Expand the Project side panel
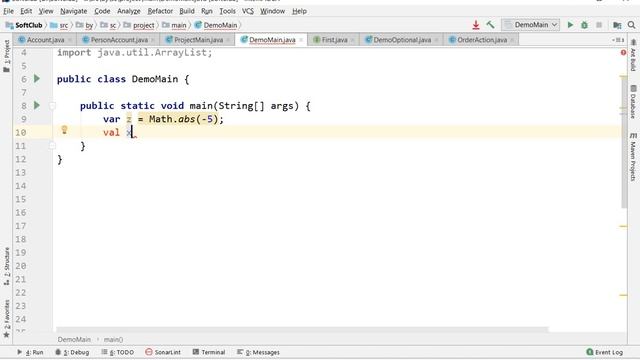640x360 pixels. click(x=7, y=56)
